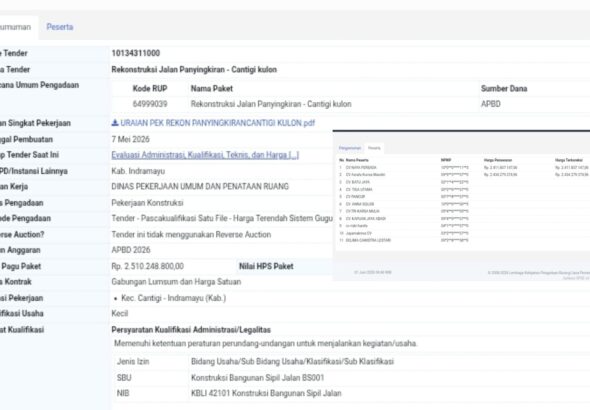Open the overlaid participant list screenshot
590x410 pixels.
tap(461, 205)
